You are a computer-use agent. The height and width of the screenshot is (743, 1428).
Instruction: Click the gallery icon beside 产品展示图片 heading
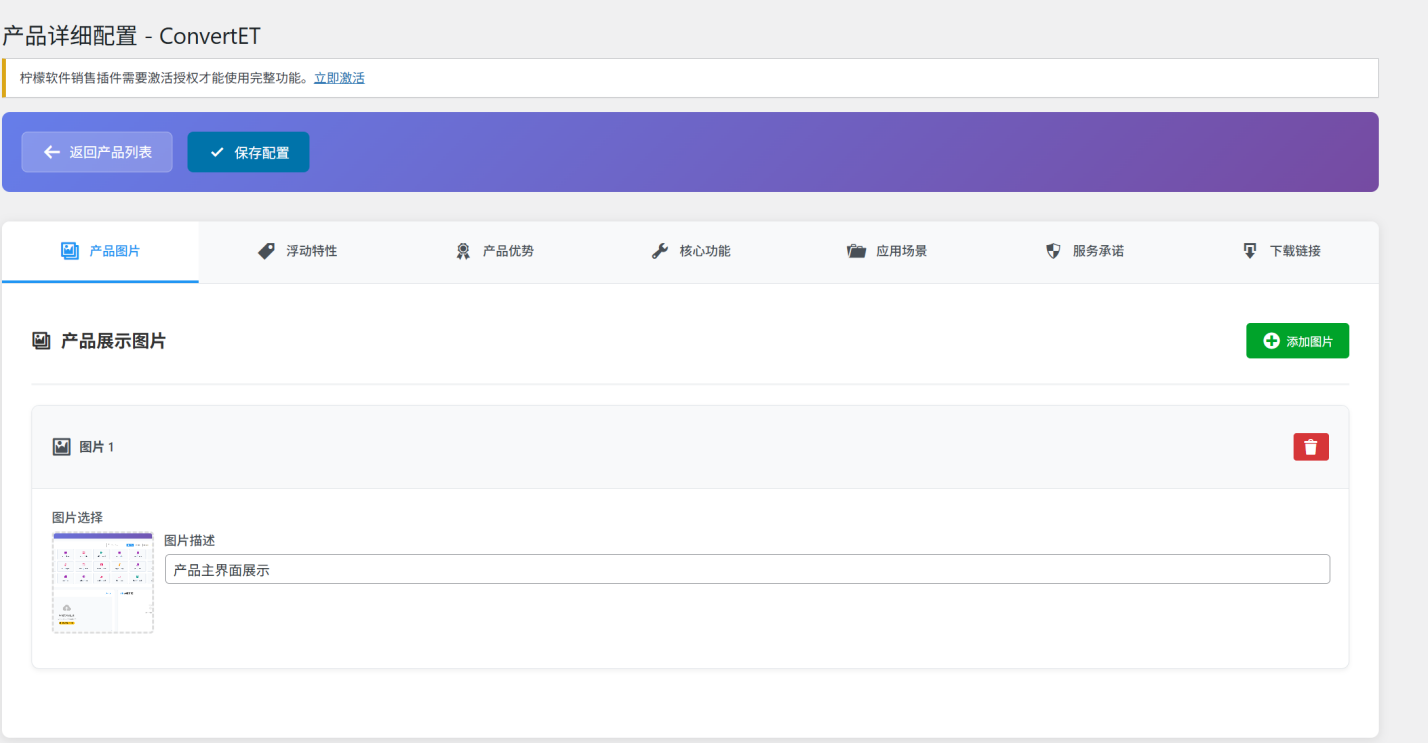[41, 342]
